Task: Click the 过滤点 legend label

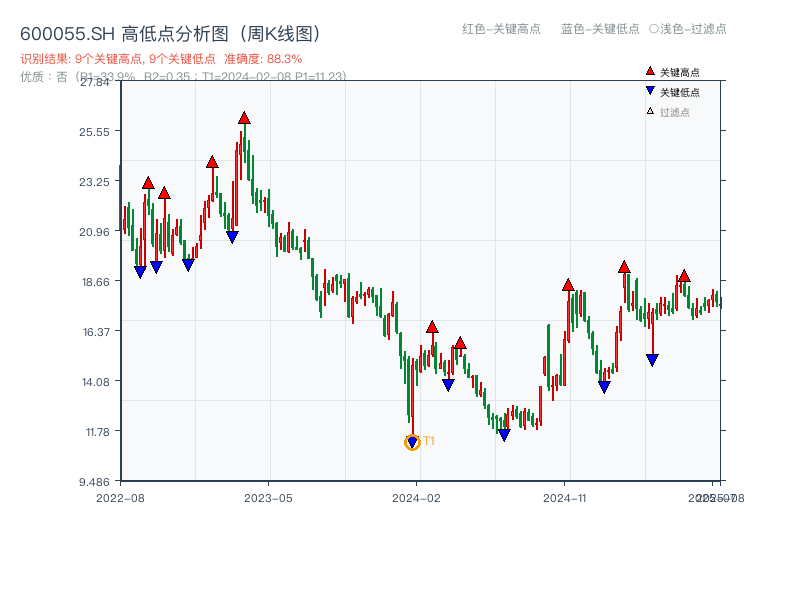Action: (x=674, y=112)
